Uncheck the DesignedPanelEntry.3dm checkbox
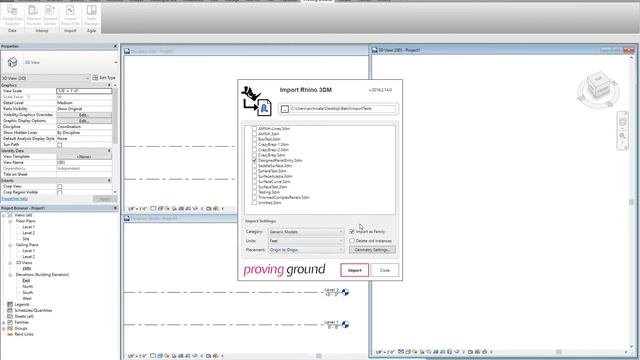Viewport: 640px width, 360px height. click(254, 160)
